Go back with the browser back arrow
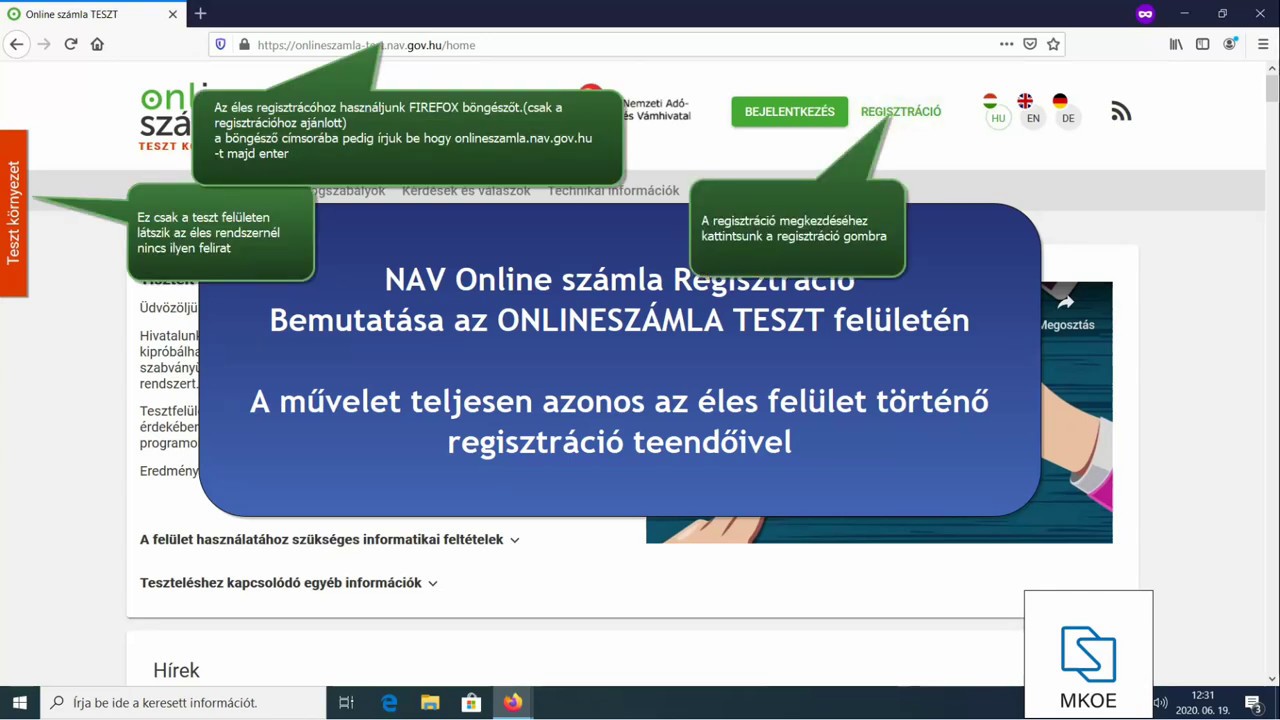This screenshot has height=720, width=1280. tap(16, 44)
